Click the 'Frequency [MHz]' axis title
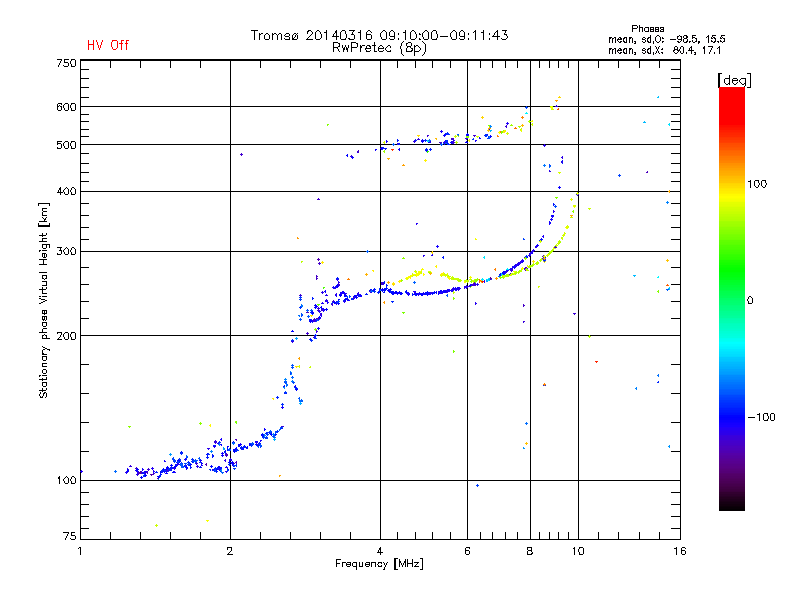800x600 pixels. point(379,564)
